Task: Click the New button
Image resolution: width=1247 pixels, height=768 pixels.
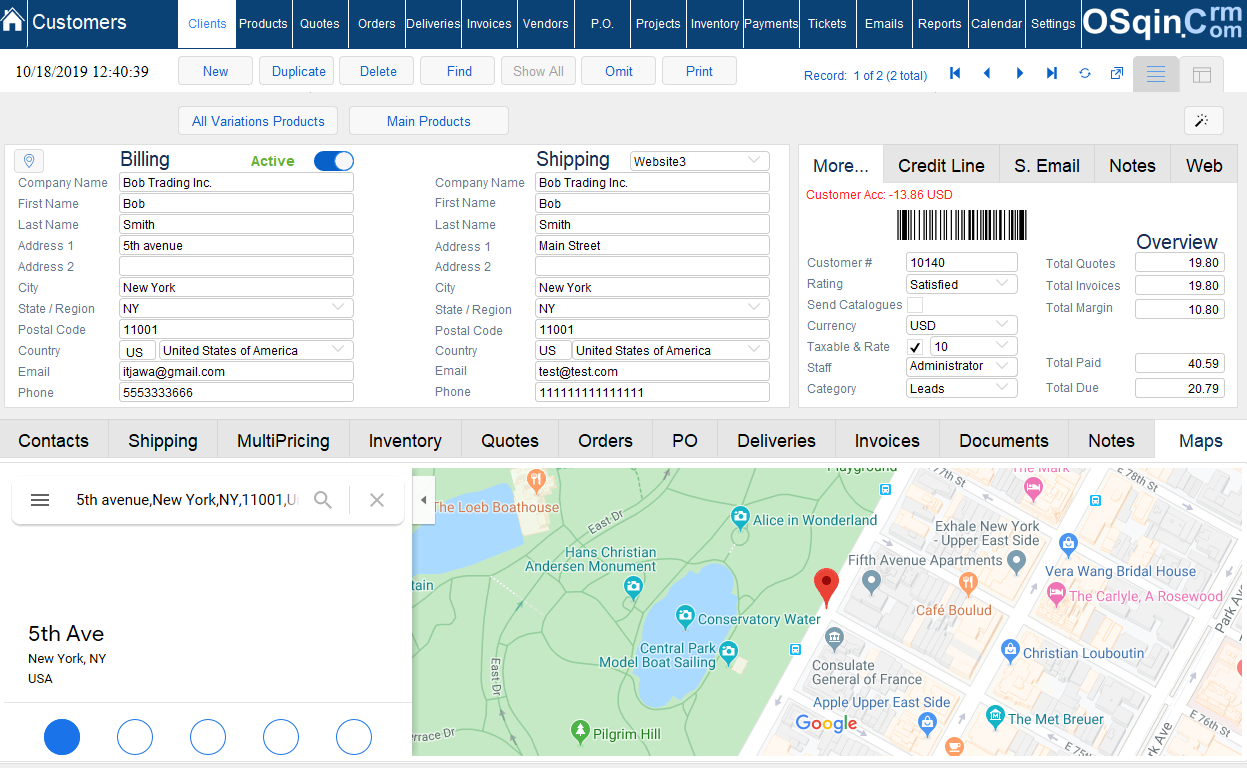Action: (215, 71)
